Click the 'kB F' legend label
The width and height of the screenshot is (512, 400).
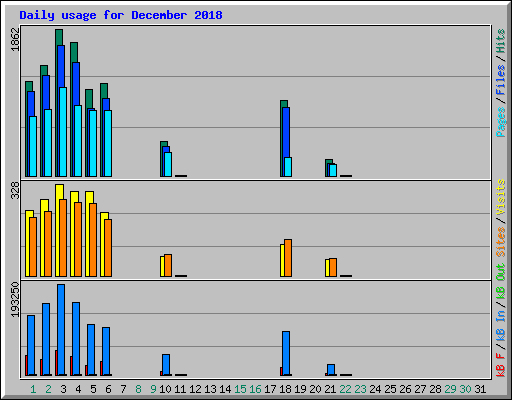point(501,365)
